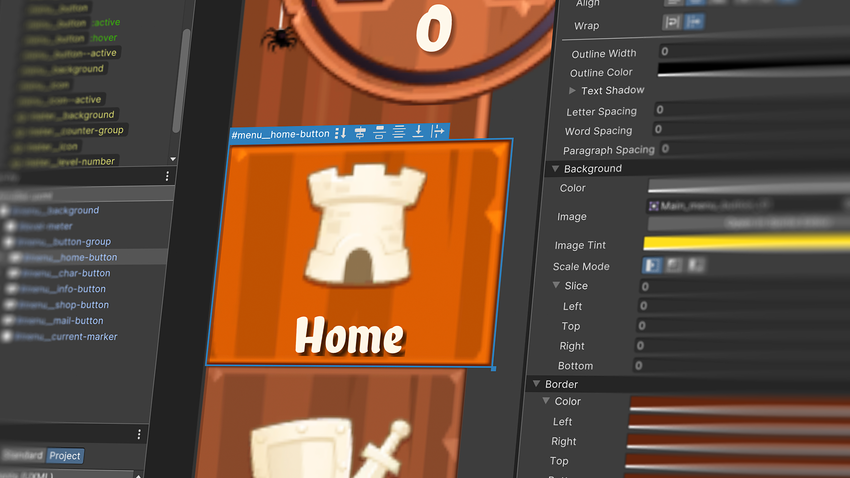Screen dimensions: 850x478
Task: Select #menu__char-button in the hierarchy
Action: 65,273
